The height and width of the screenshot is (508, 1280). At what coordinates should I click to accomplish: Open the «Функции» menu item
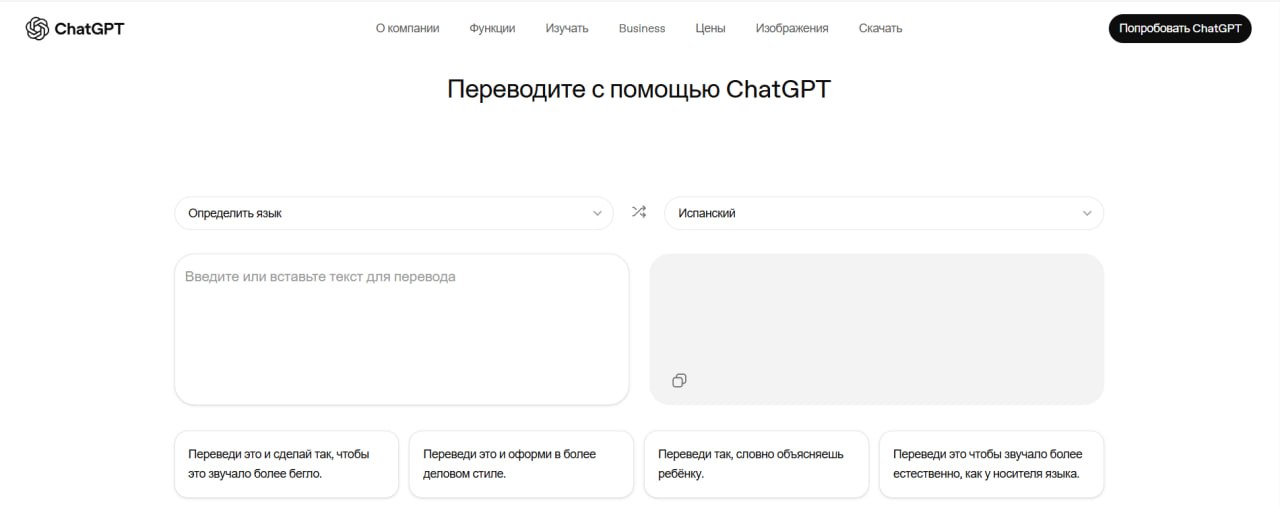pos(492,28)
